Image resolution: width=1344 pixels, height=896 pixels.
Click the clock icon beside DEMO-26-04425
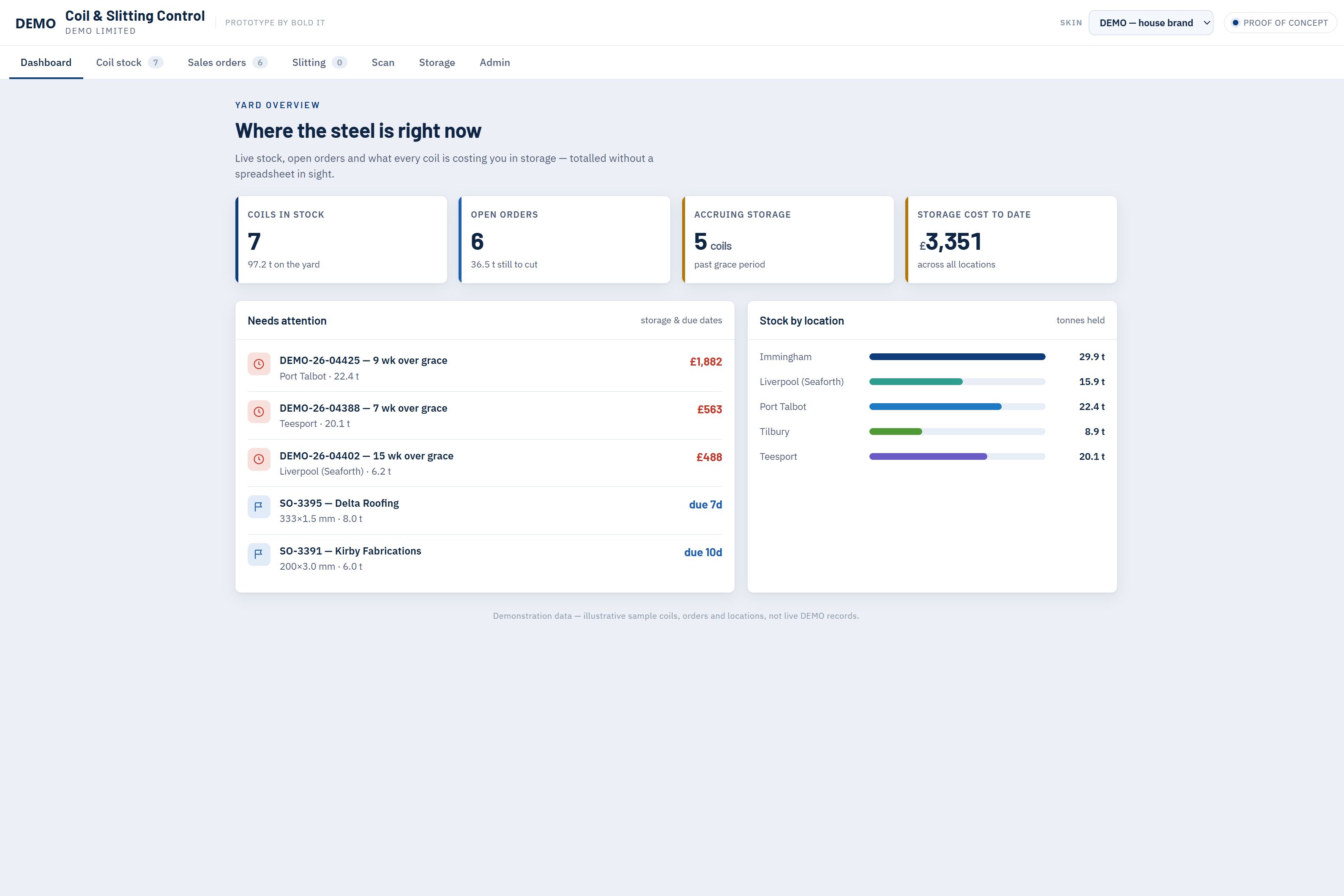coord(259,364)
